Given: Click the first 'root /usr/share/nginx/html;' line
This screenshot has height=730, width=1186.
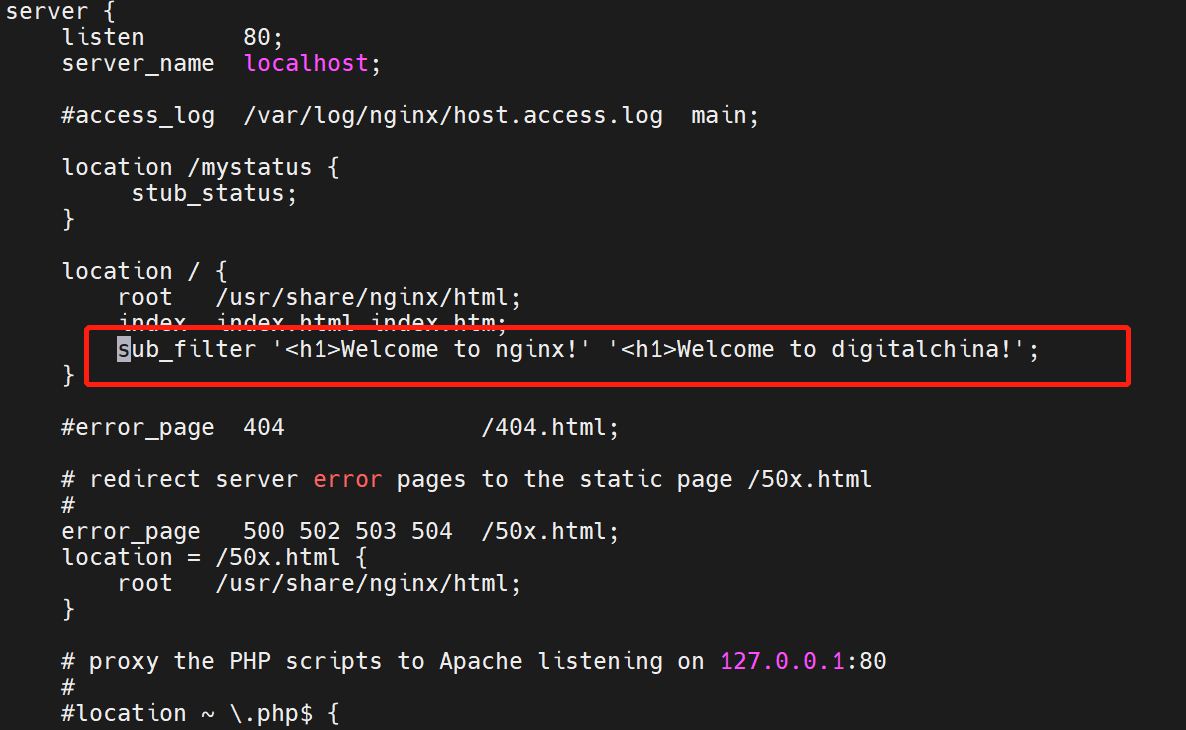Looking at the screenshot, I should (319, 297).
